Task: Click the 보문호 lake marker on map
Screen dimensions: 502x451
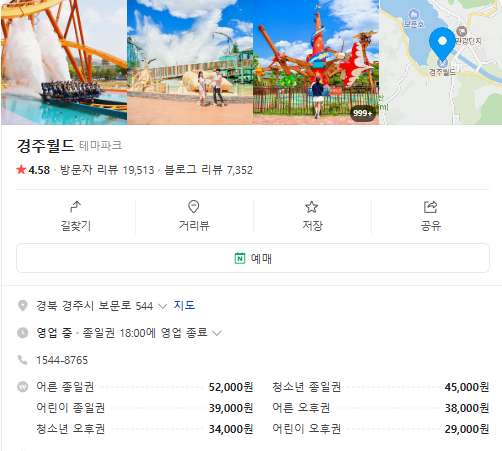Action: [x=414, y=15]
